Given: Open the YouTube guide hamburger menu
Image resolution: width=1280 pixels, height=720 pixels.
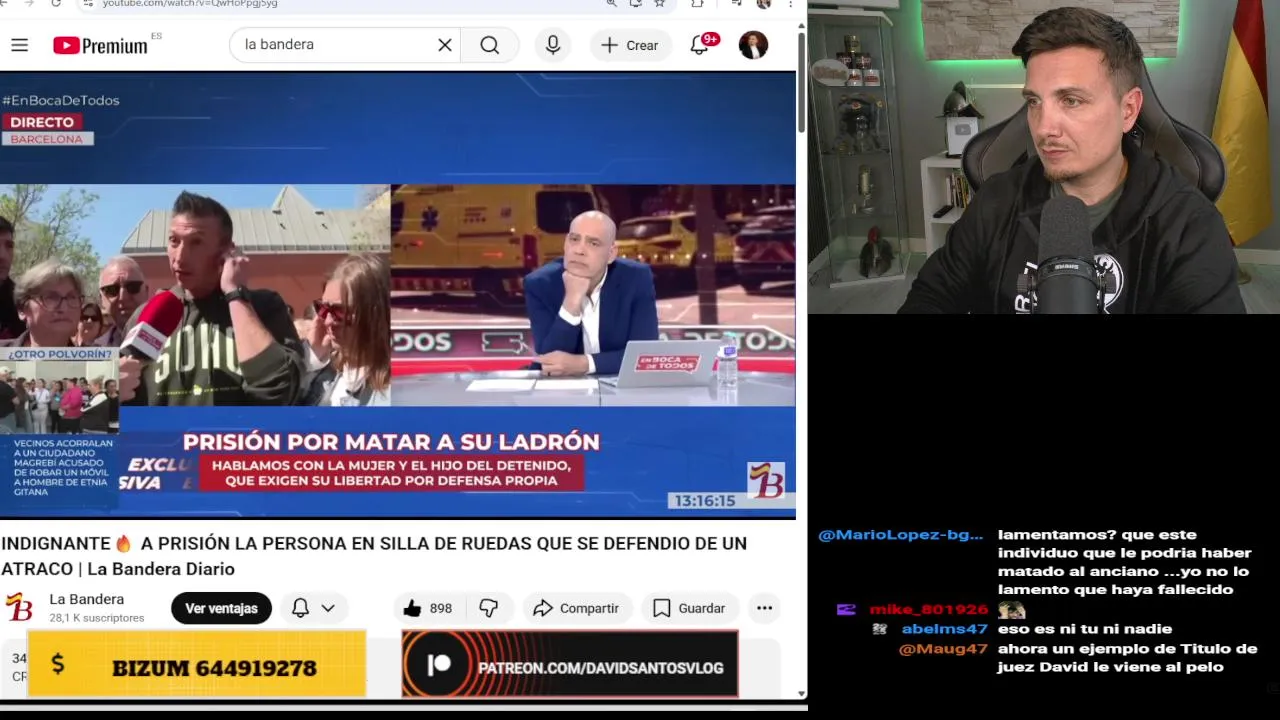Looking at the screenshot, I should (19, 45).
